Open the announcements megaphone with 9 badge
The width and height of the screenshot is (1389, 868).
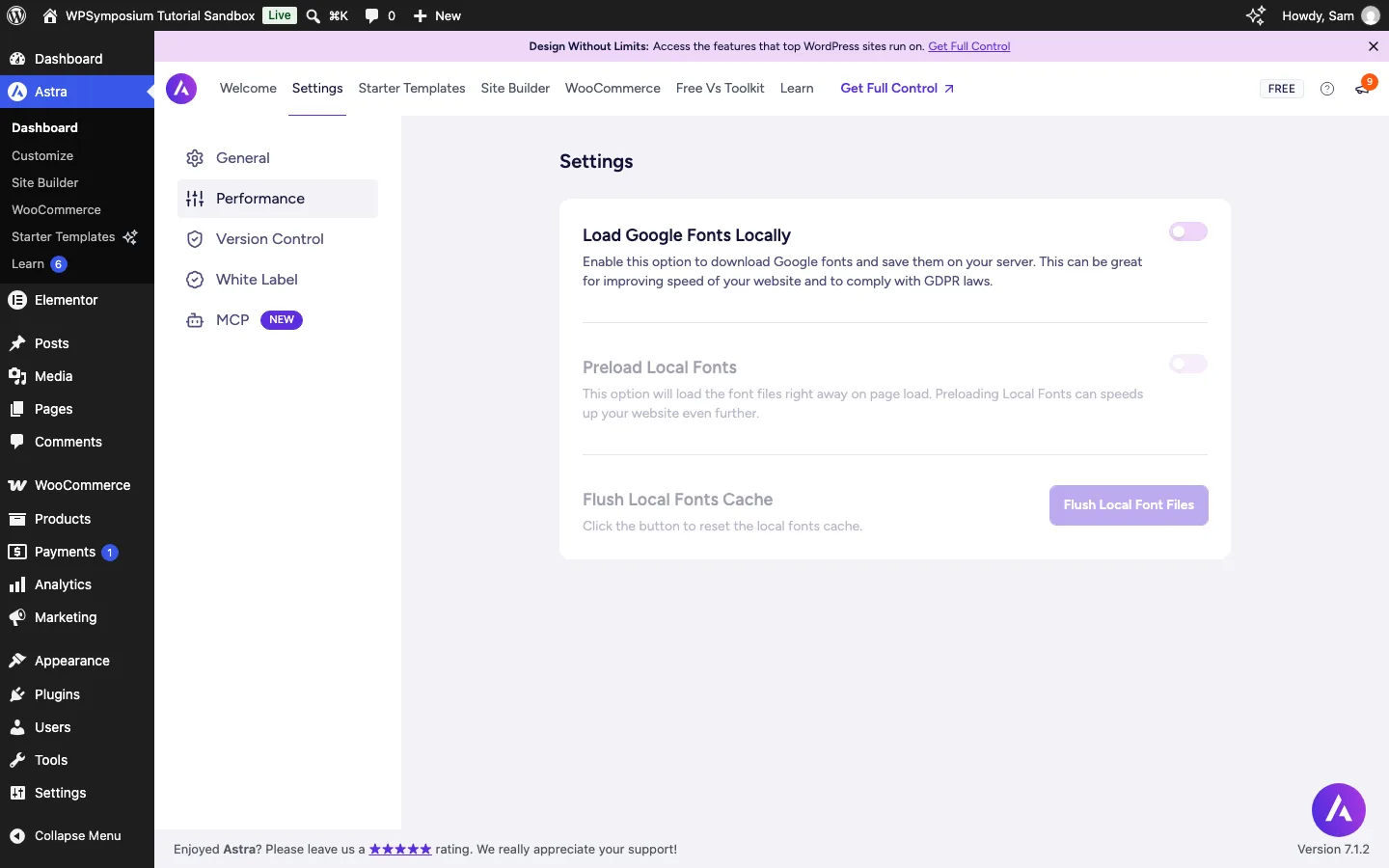tap(1363, 88)
